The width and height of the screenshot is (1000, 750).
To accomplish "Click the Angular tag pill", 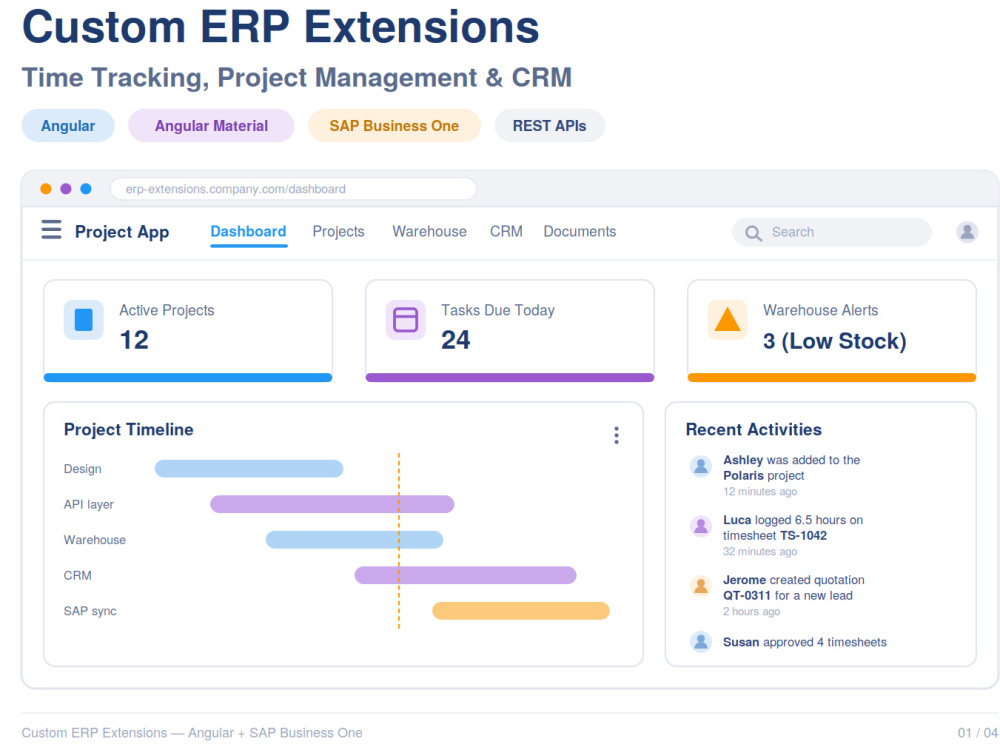I will (x=68, y=126).
